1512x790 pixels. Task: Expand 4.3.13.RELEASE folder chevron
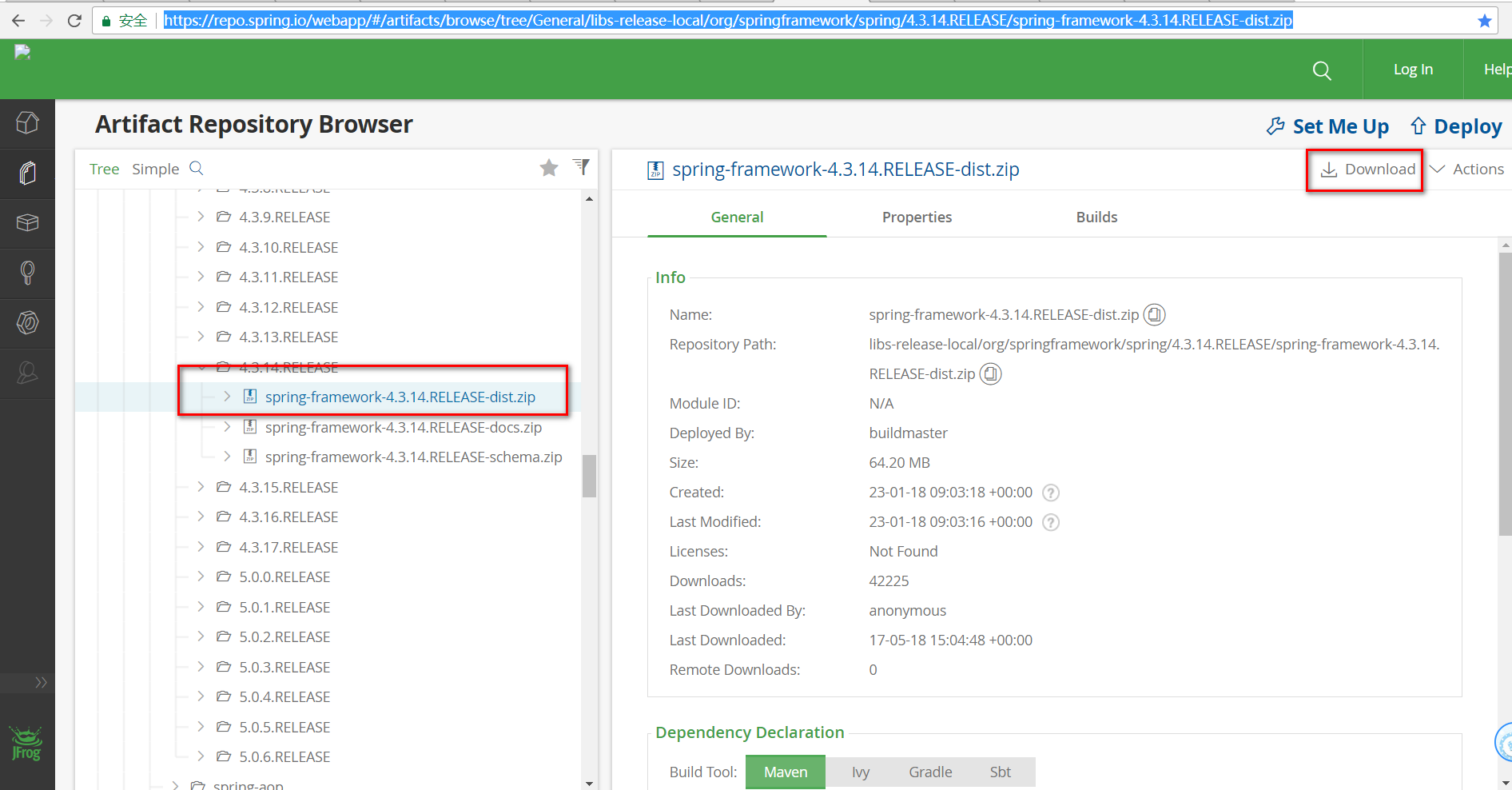201,337
